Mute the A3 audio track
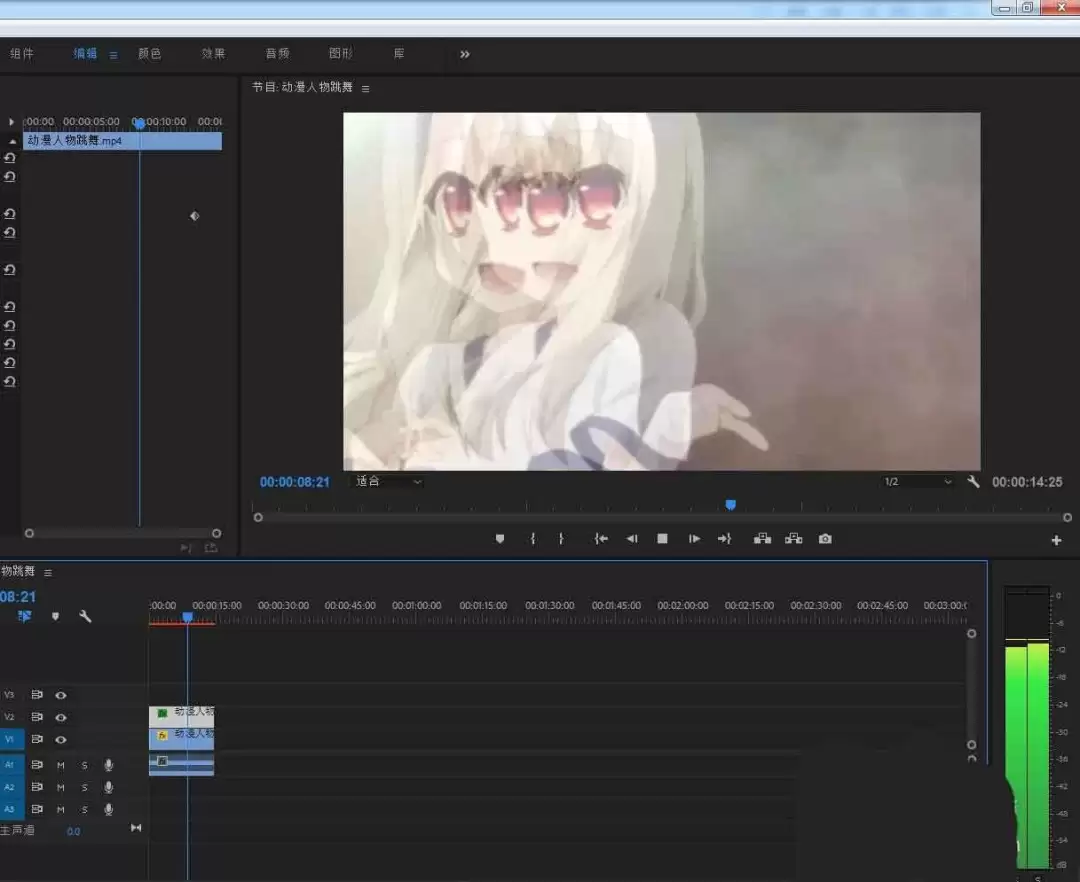The image size is (1080, 882). (61, 810)
